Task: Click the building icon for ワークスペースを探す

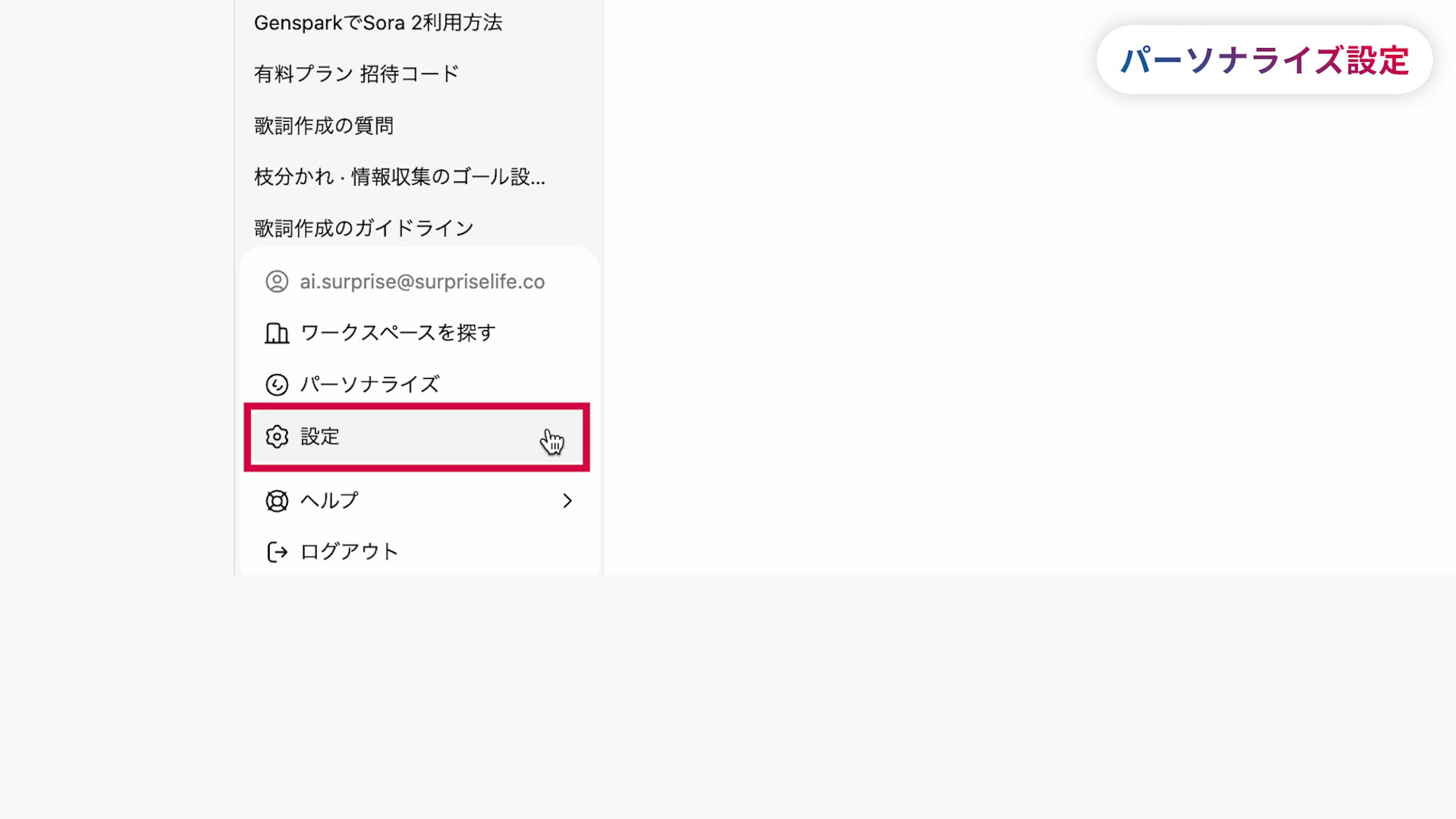Action: [277, 334]
